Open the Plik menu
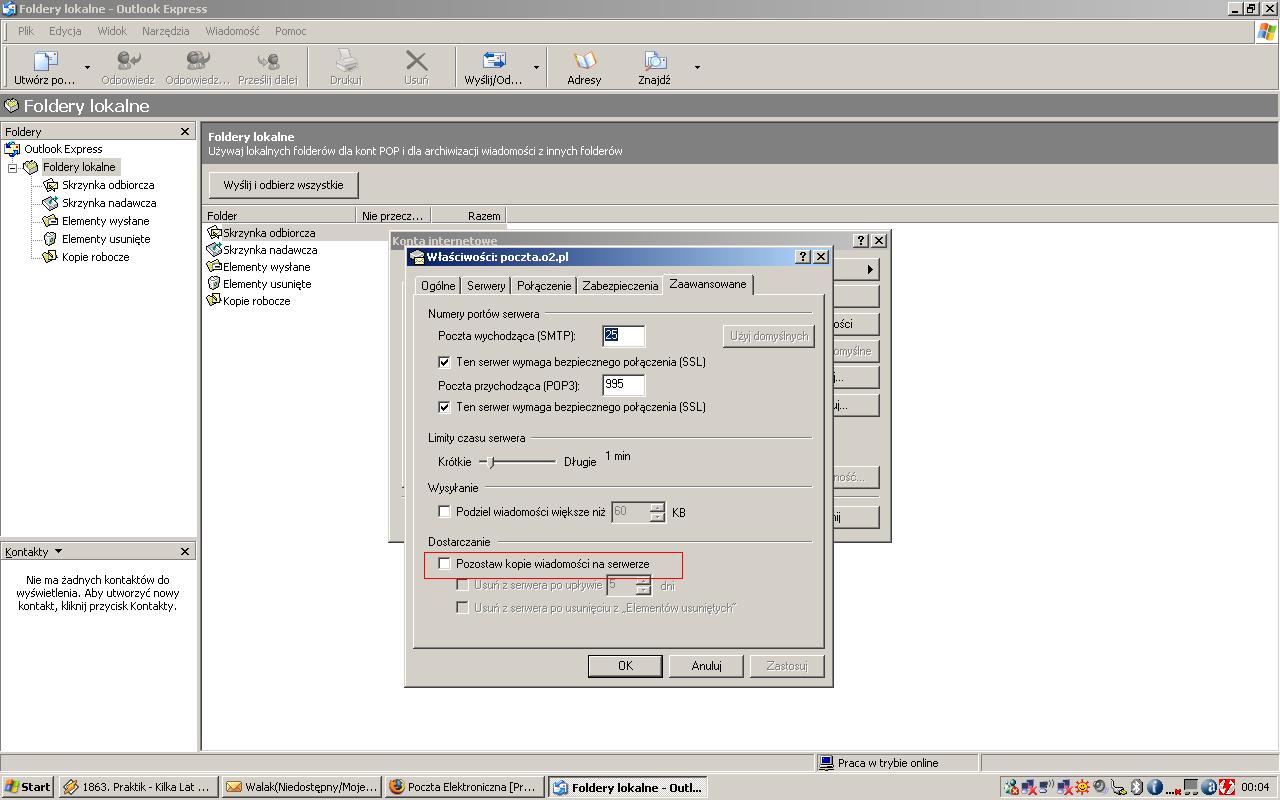 (x=26, y=31)
